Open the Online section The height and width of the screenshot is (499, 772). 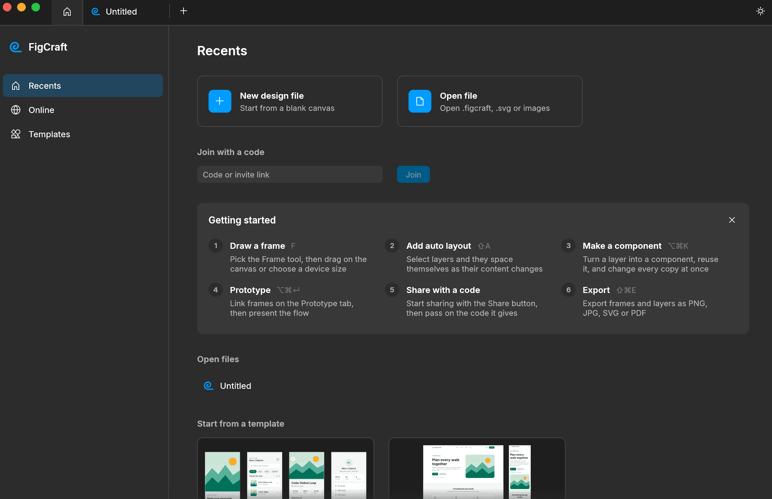tap(83, 110)
